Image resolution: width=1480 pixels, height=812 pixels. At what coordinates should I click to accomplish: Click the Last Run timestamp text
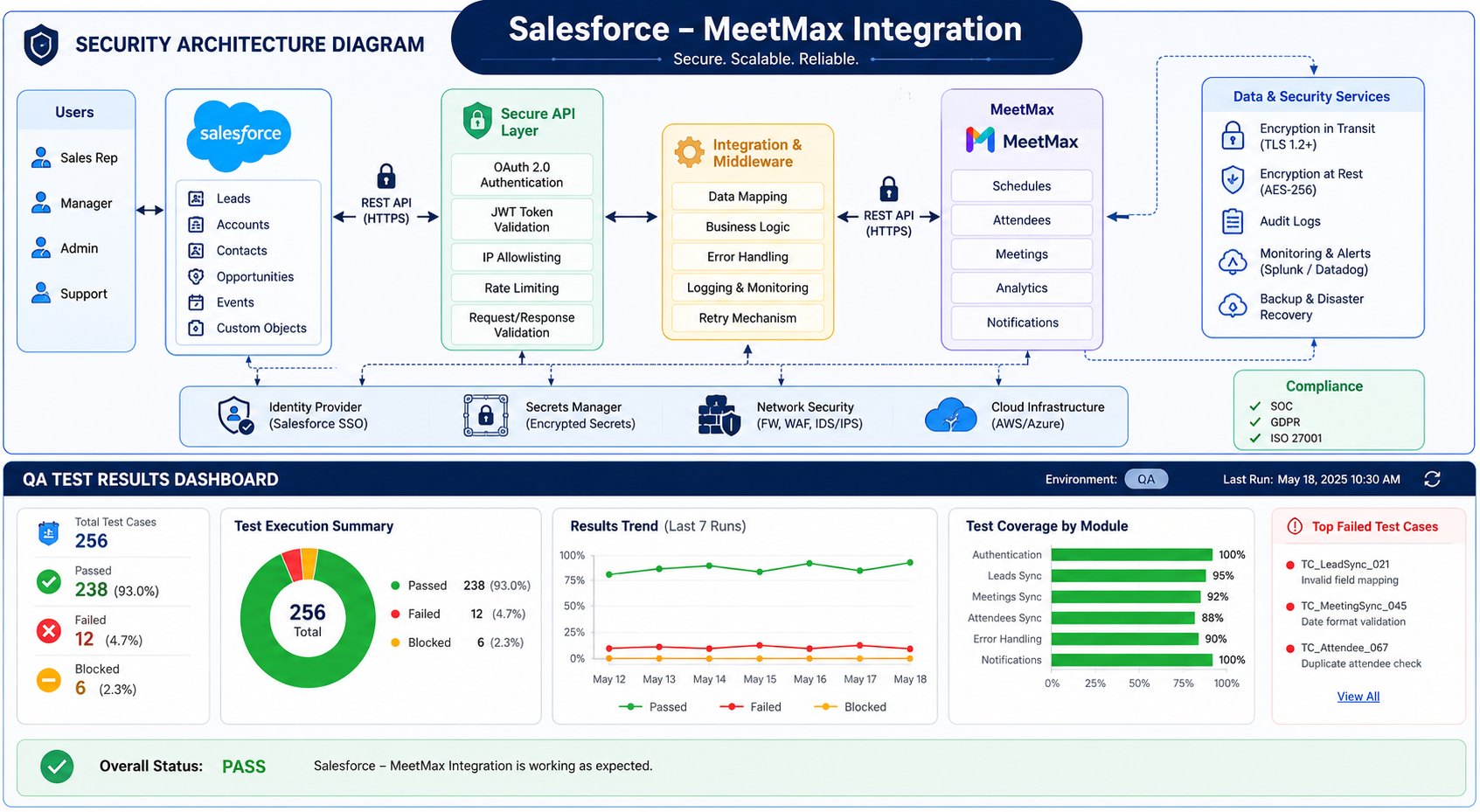pos(1311,479)
